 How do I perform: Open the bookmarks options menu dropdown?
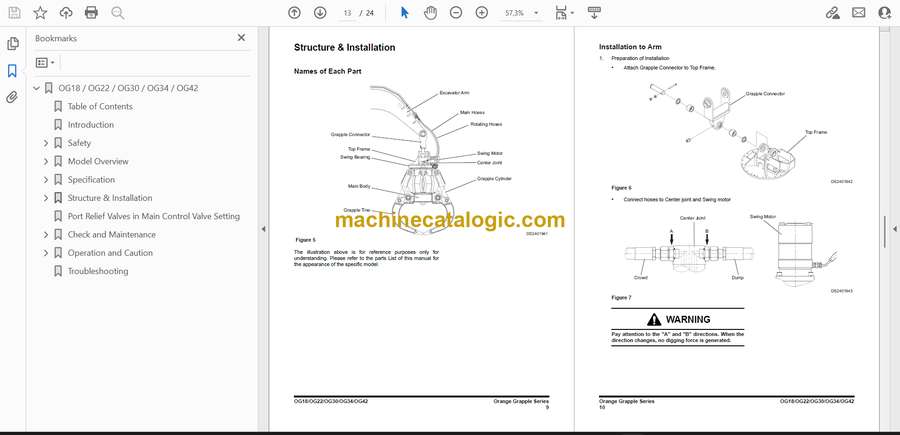point(45,63)
